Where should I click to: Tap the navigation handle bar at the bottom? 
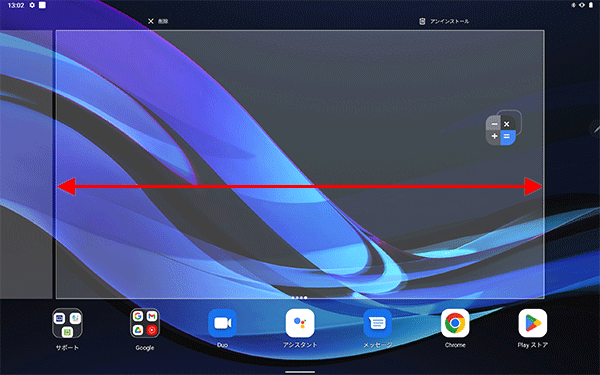(300, 372)
